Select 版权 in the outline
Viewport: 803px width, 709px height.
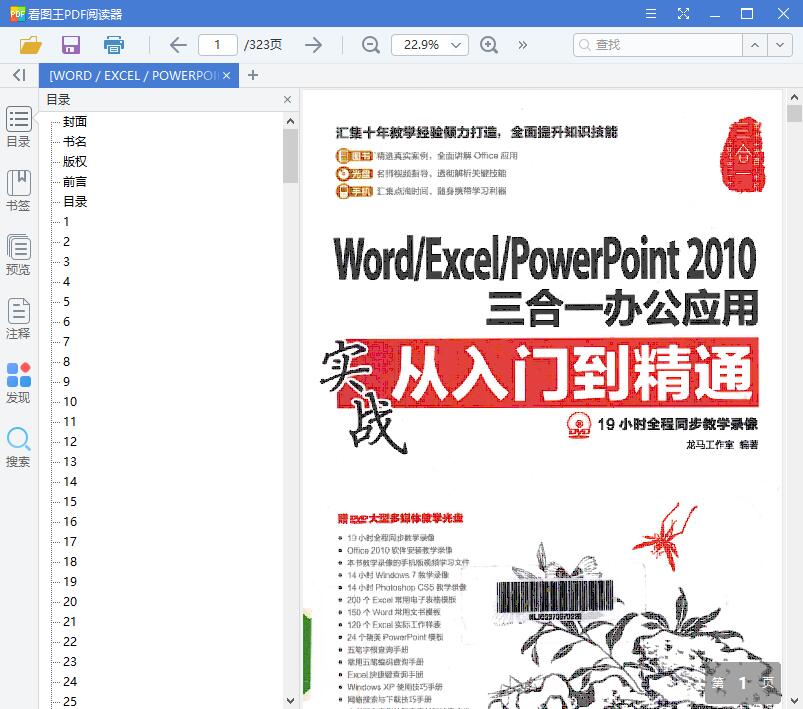click(x=75, y=161)
